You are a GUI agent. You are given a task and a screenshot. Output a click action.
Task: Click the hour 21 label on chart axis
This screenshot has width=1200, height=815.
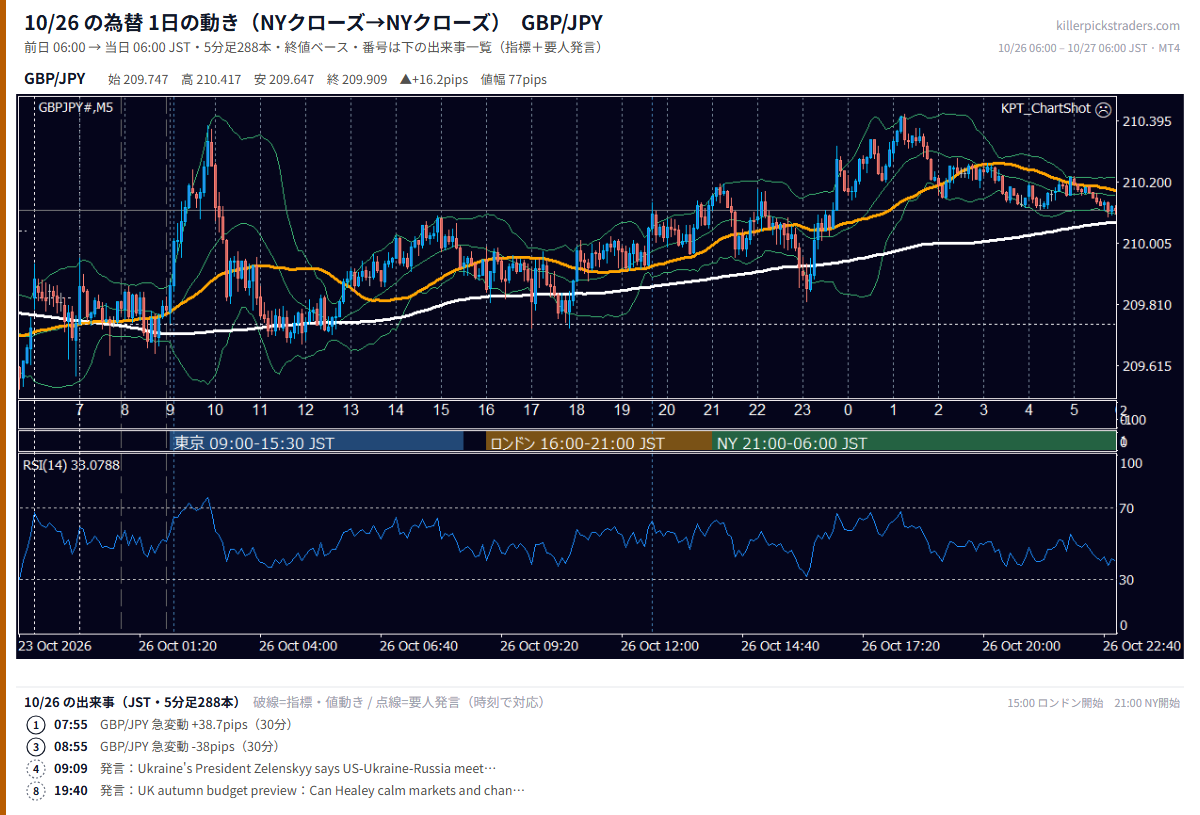(x=712, y=410)
